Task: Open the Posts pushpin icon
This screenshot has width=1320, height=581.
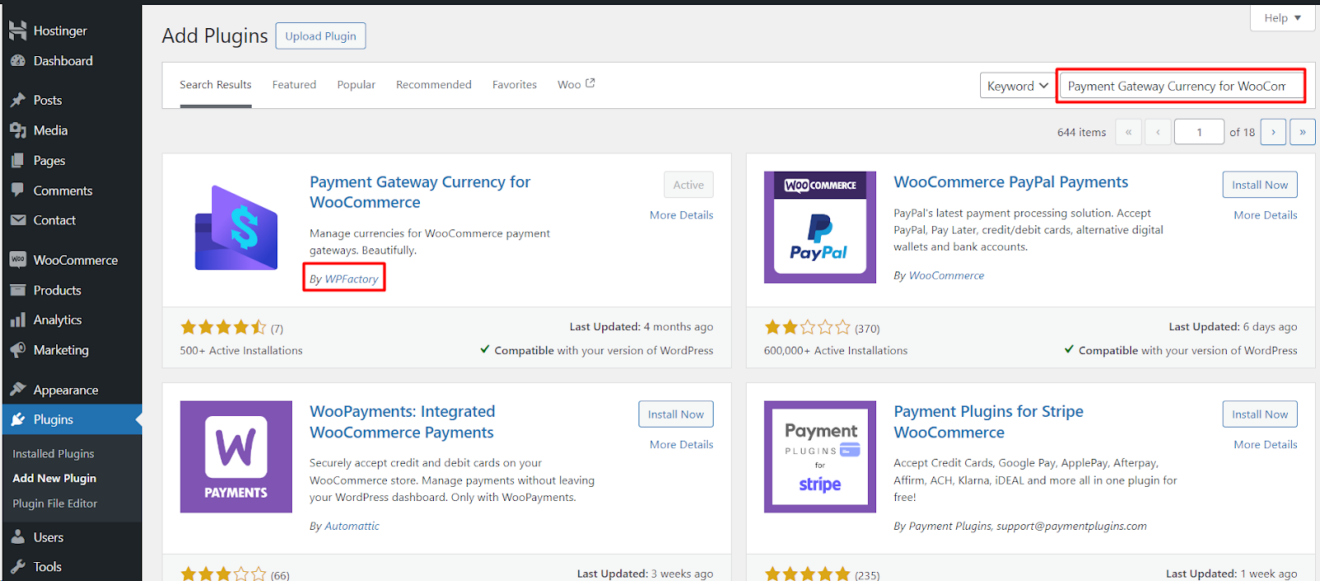Action: [18, 100]
